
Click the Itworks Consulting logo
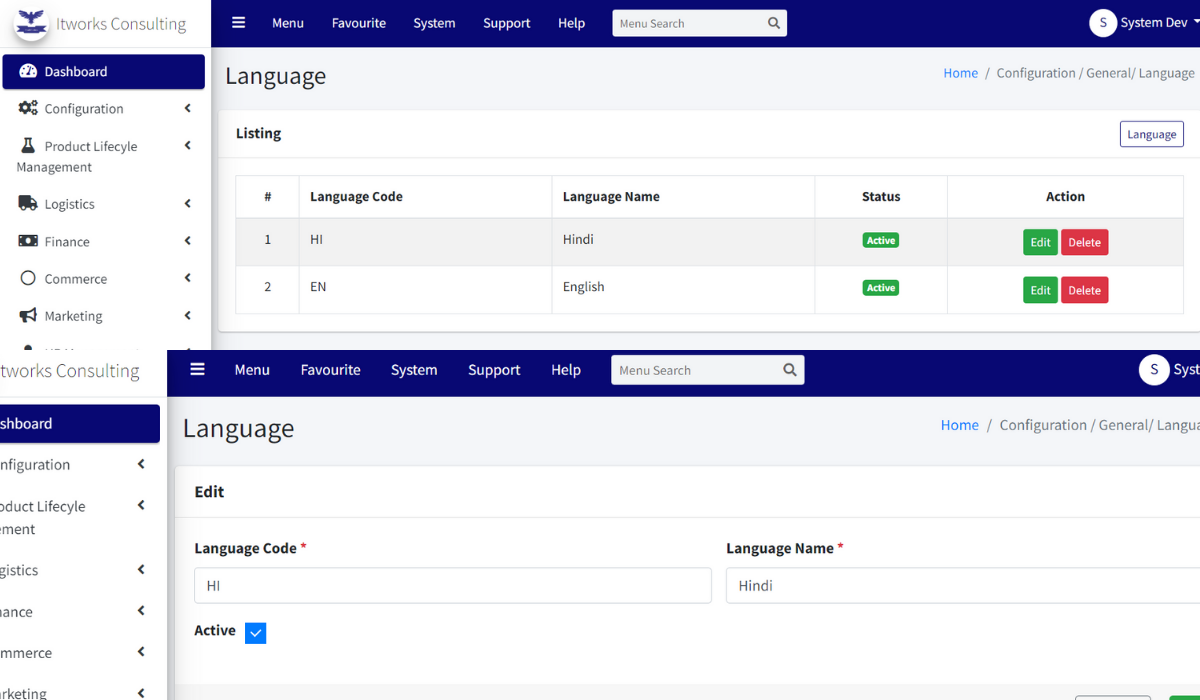[x=30, y=22]
